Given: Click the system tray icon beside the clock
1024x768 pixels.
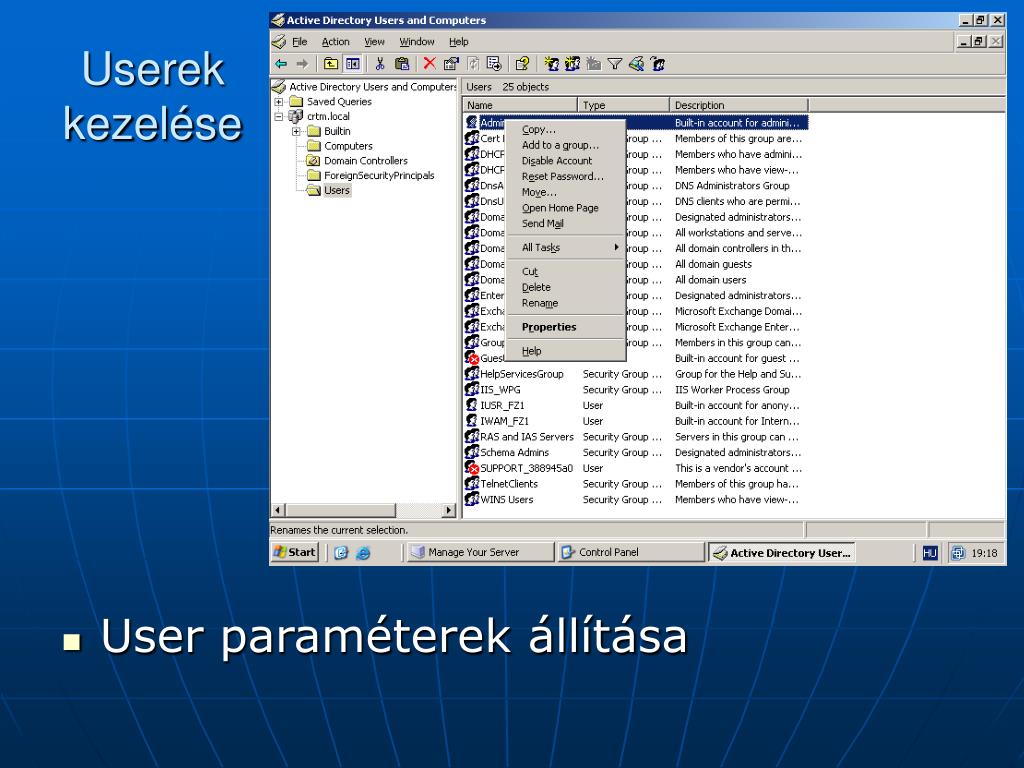Looking at the screenshot, I should click(x=957, y=553).
